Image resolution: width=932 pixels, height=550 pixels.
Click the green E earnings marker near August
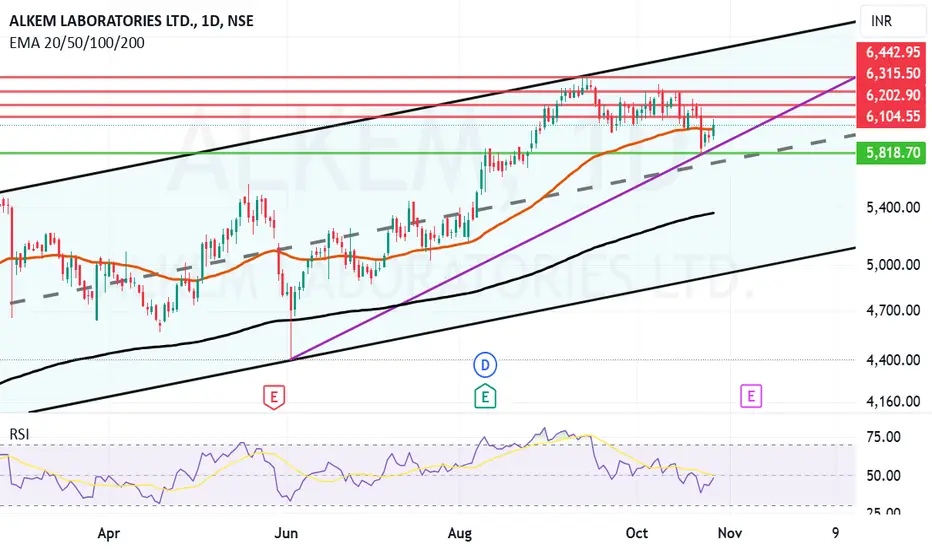(x=485, y=397)
